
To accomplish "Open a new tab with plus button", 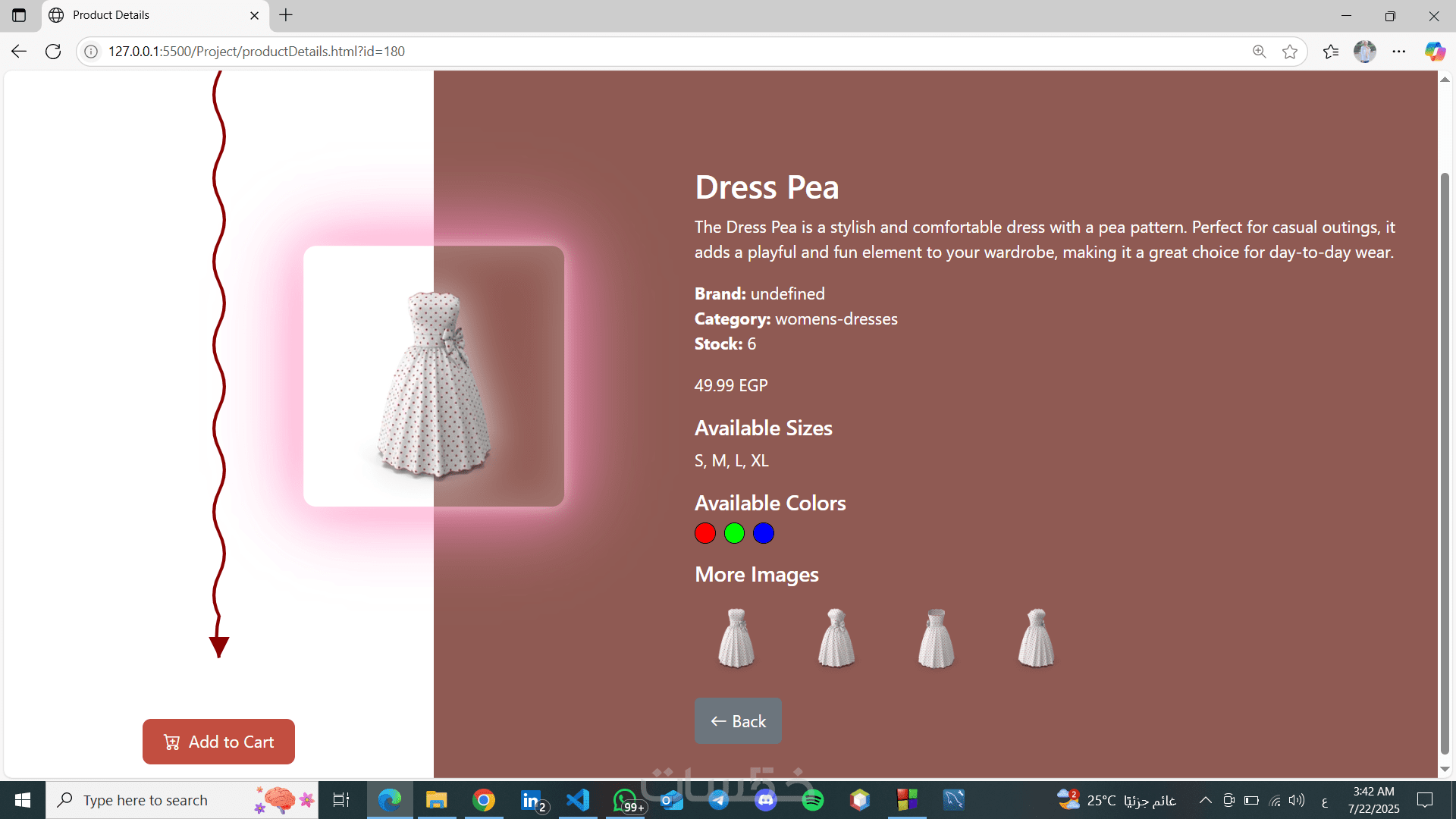I will pyautogui.click(x=286, y=15).
